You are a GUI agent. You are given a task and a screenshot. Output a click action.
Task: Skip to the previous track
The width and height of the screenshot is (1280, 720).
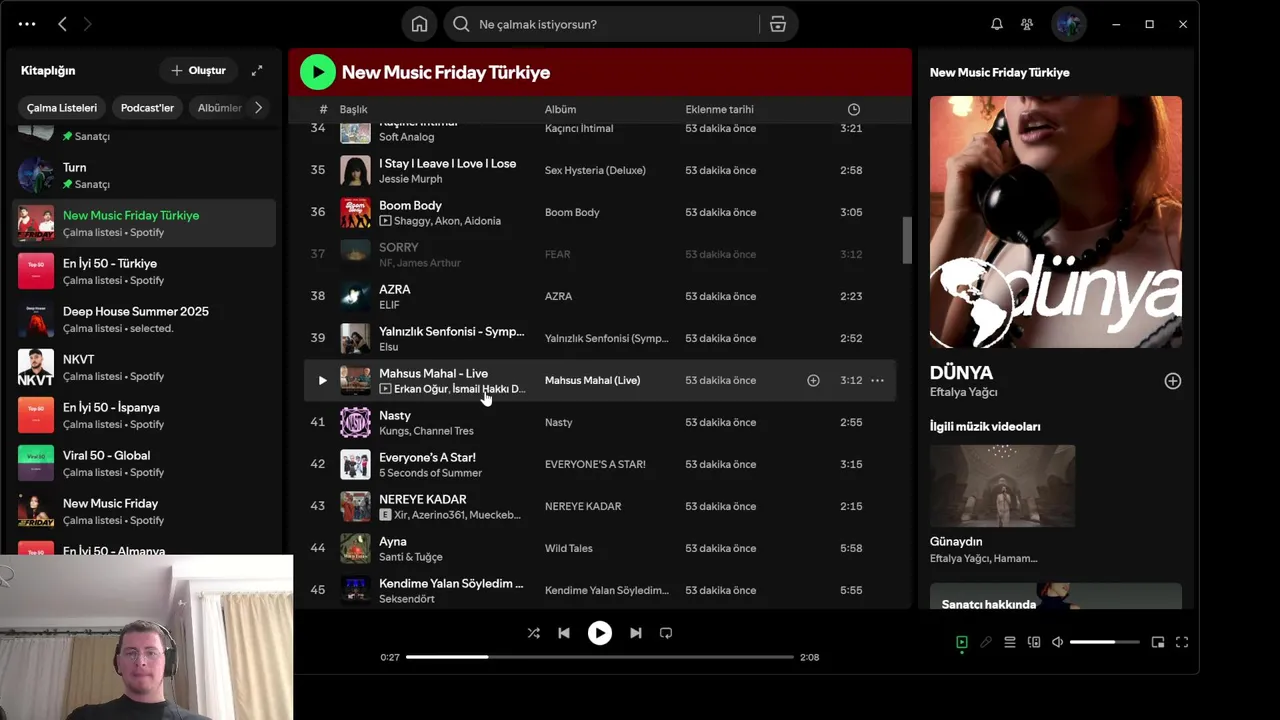click(x=564, y=633)
